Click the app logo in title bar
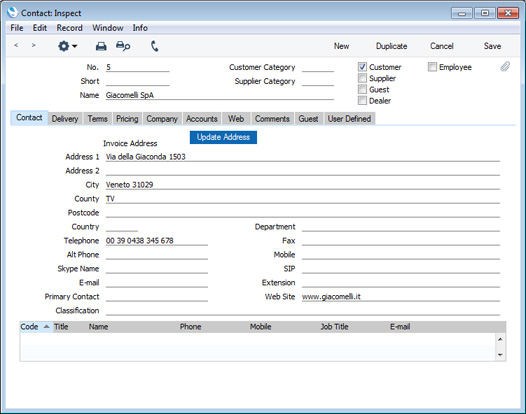 pos(12,13)
